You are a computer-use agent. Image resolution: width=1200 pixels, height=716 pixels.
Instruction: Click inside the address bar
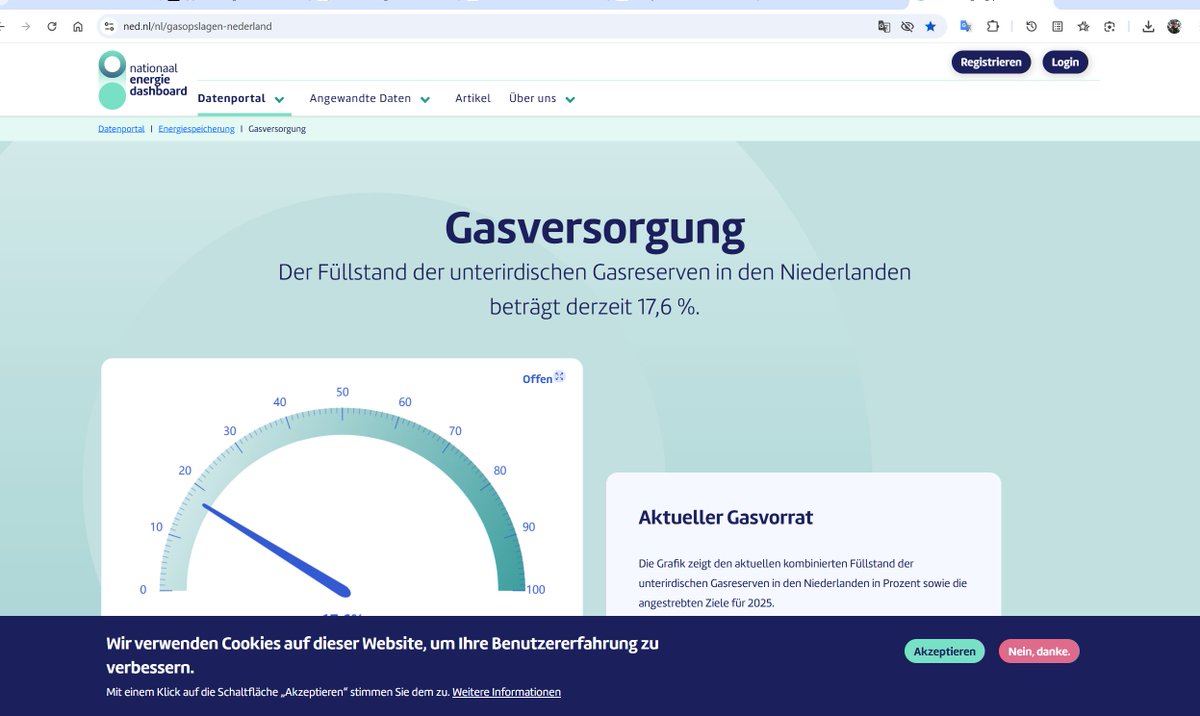tap(400, 26)
